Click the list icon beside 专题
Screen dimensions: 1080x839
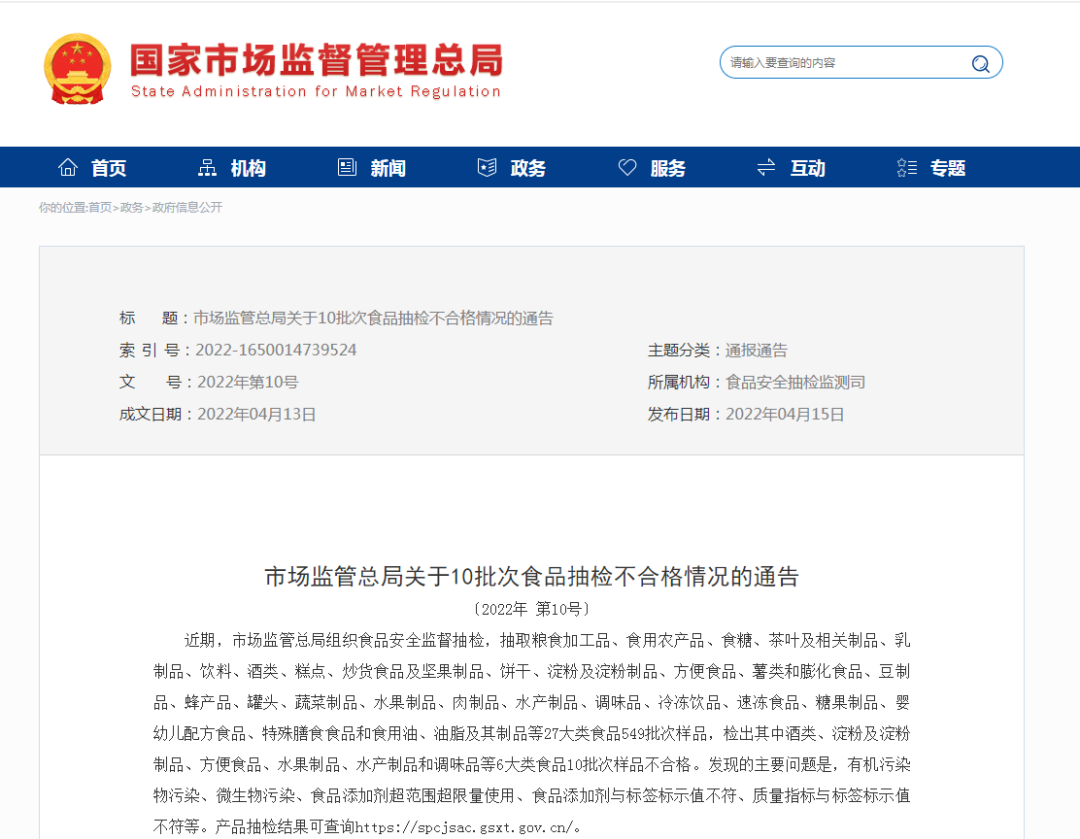[906, 167]
